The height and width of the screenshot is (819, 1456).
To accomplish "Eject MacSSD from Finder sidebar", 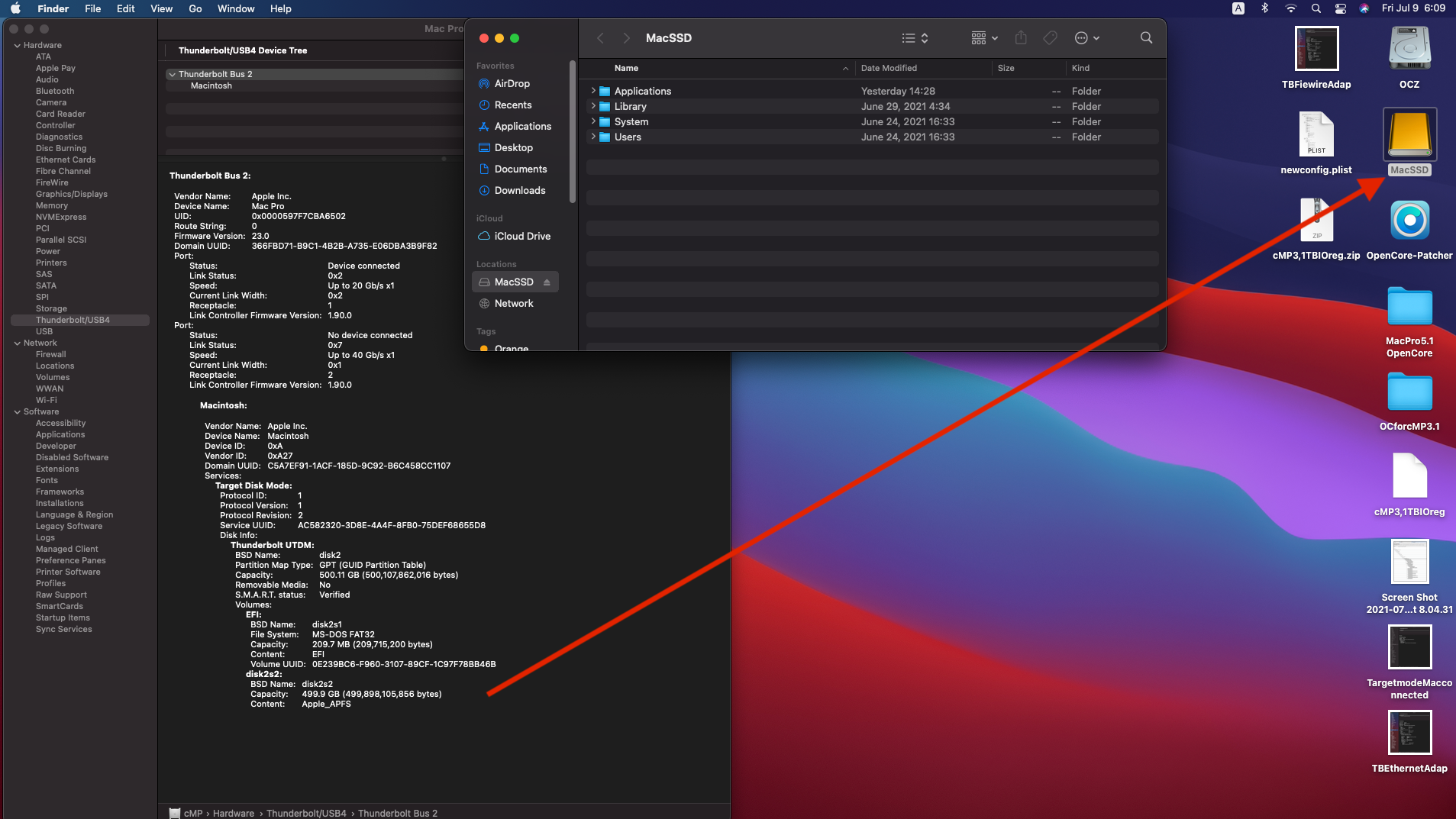I will [547, 282].
